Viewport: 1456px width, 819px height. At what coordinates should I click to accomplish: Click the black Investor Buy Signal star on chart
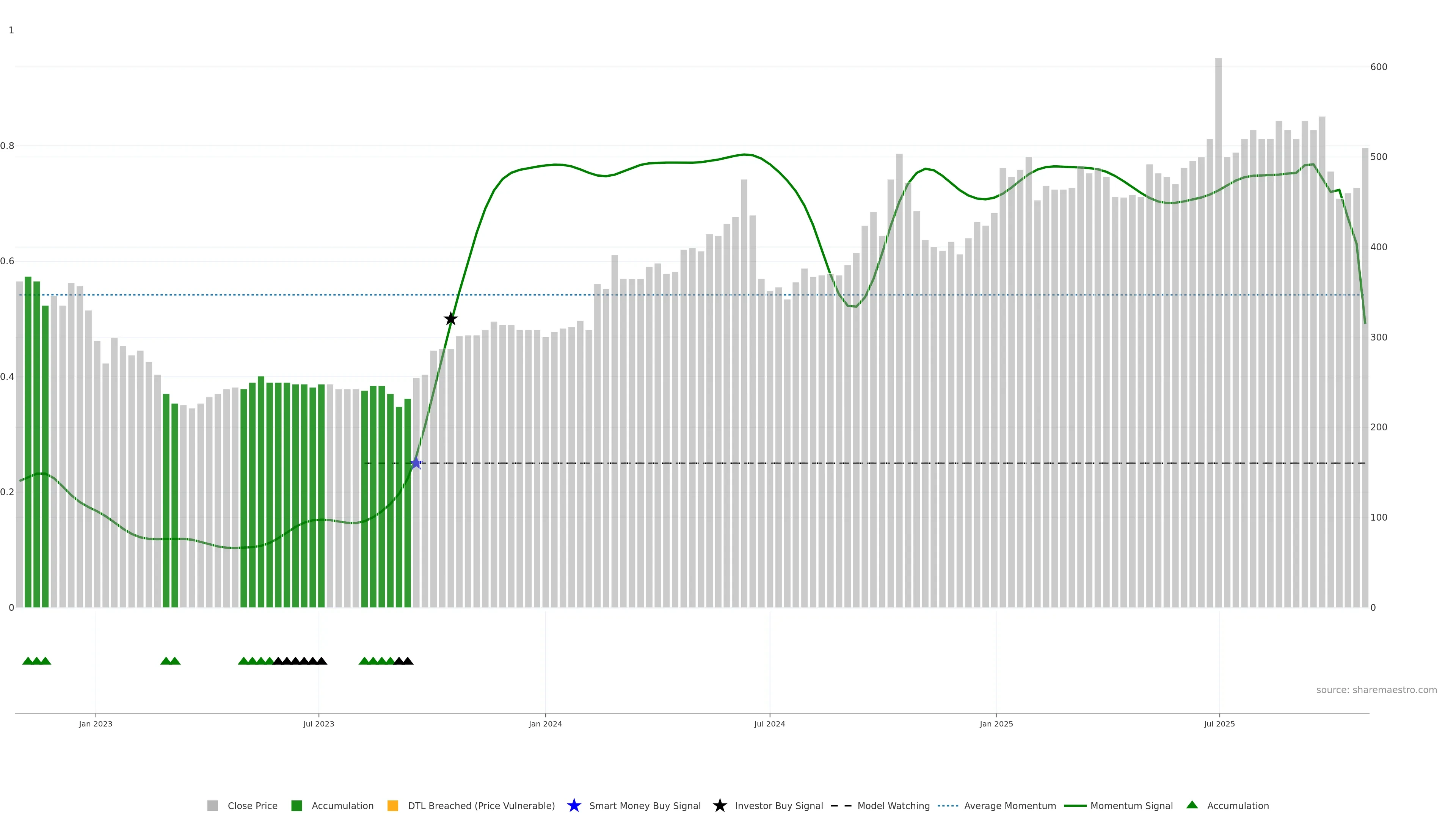pyautogui.click(x=450, y=319)
